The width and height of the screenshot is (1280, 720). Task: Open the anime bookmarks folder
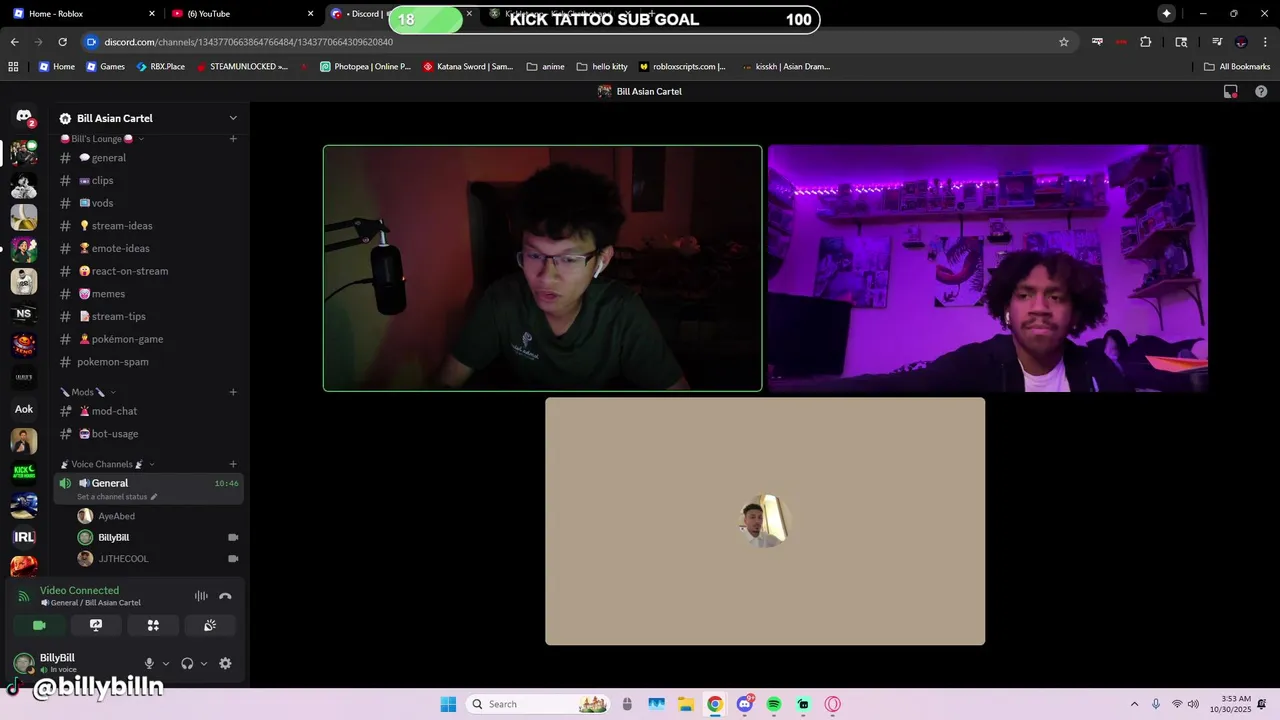tap(546, 67)
